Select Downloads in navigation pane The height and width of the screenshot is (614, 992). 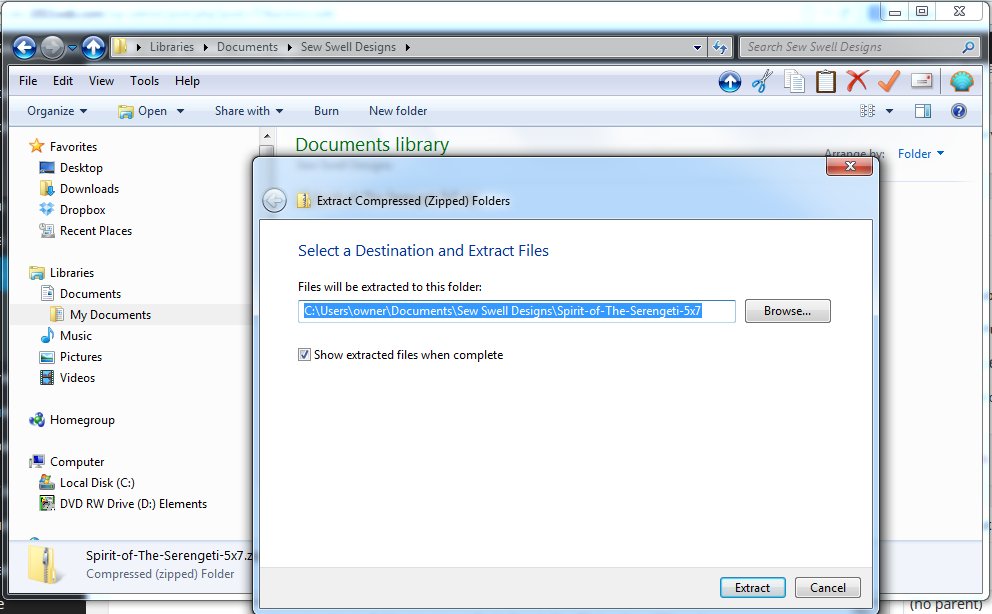coord(79,188)
